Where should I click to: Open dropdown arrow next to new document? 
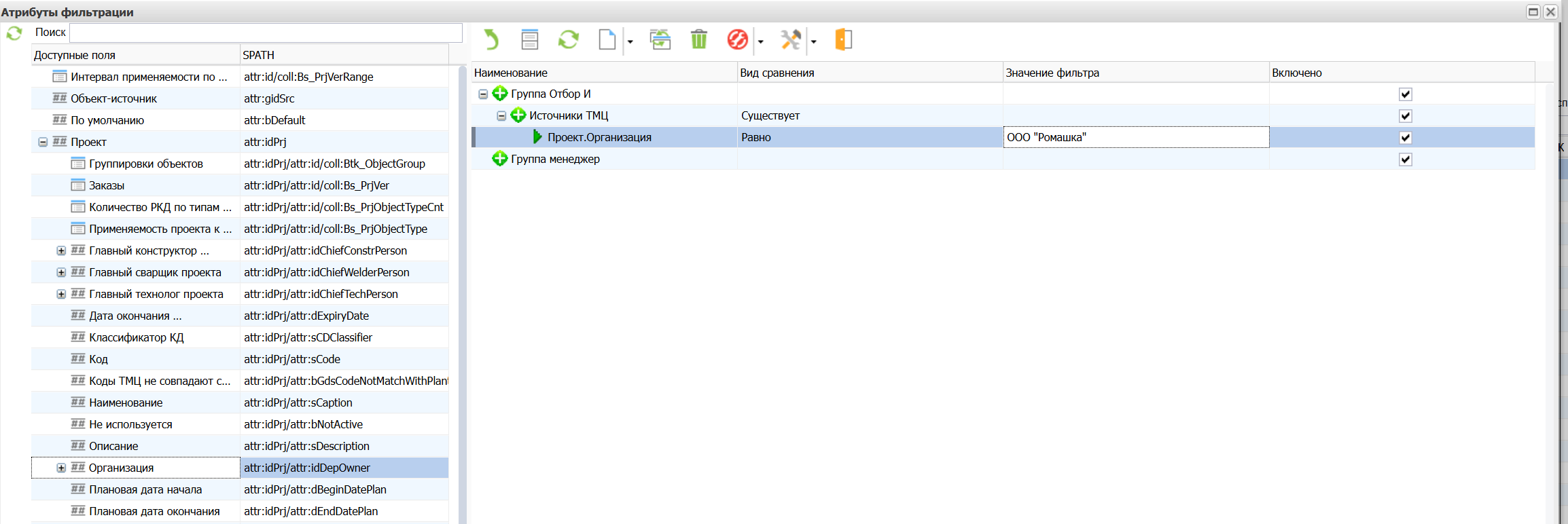click(630, 42)
